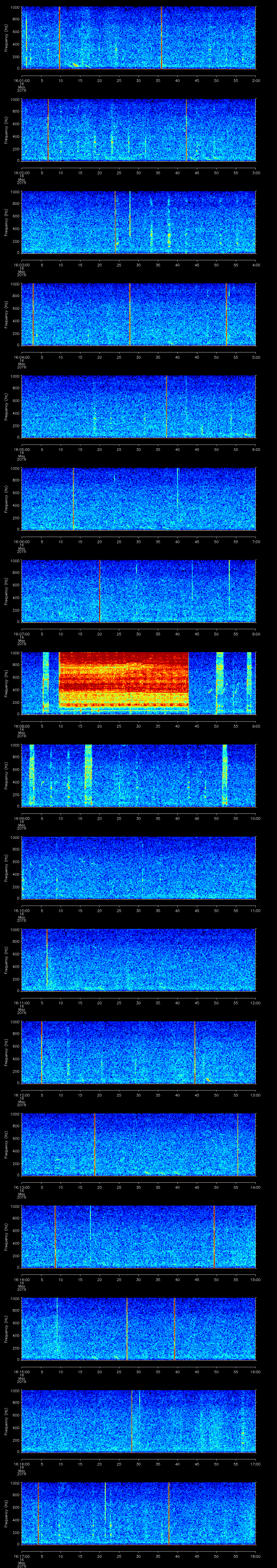Image resolution: width=277 pixels, height=1568 pixels.
Task: Click the '16:10:00' time axis label
Action: [x=21, y=910]
